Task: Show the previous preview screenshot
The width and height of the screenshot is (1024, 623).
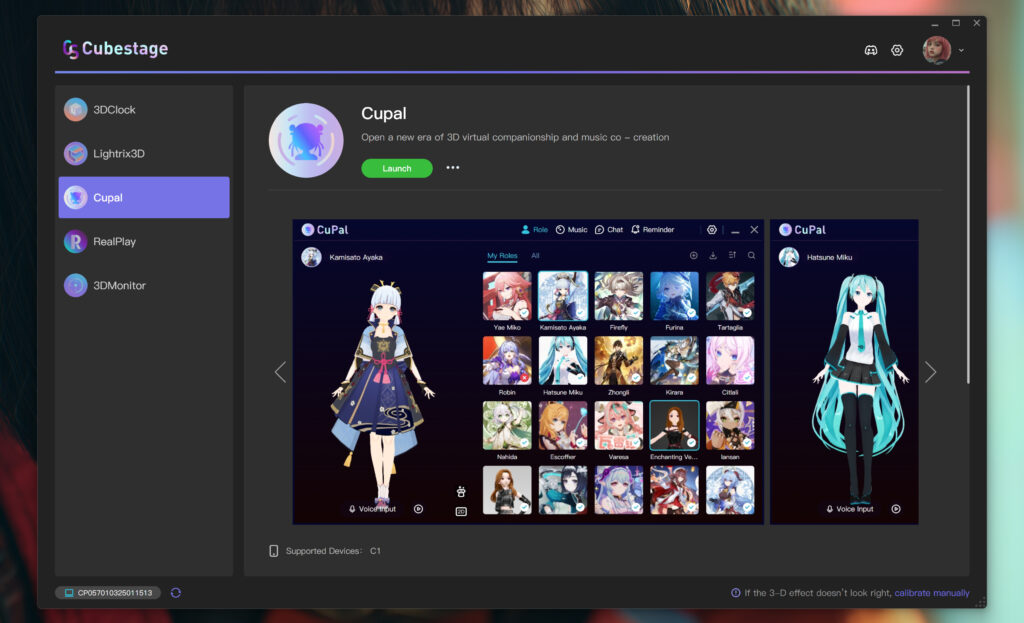Action: [281, 372]
